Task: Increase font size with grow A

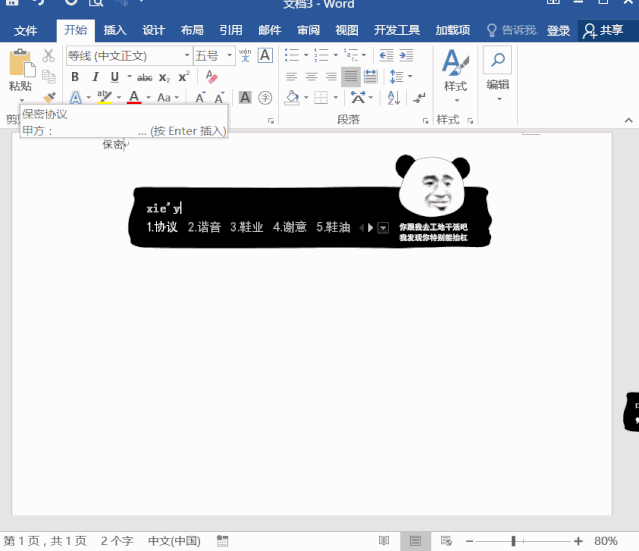Action: (x=200, y=98)
